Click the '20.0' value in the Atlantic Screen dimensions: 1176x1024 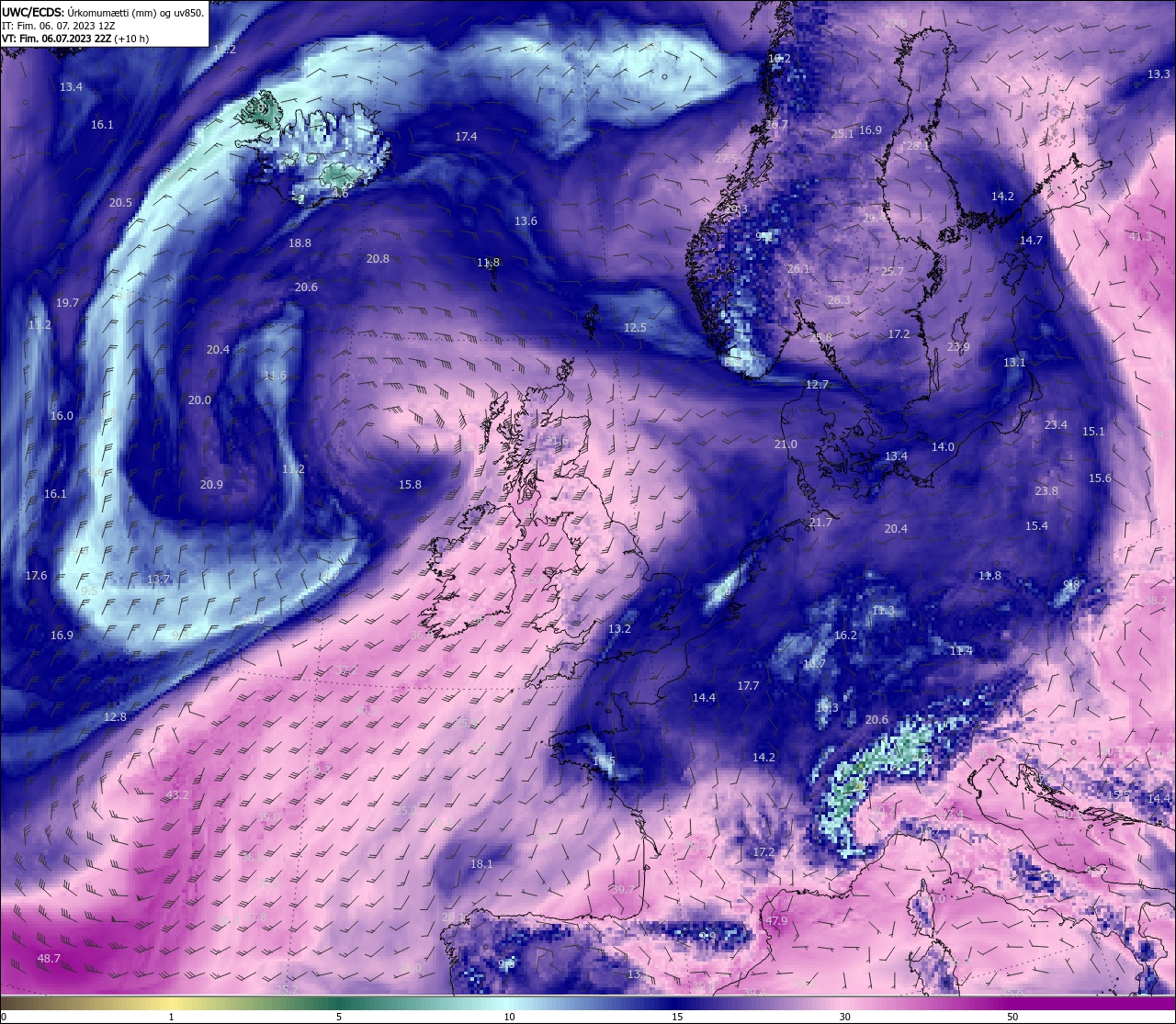[x=199, y=400]
